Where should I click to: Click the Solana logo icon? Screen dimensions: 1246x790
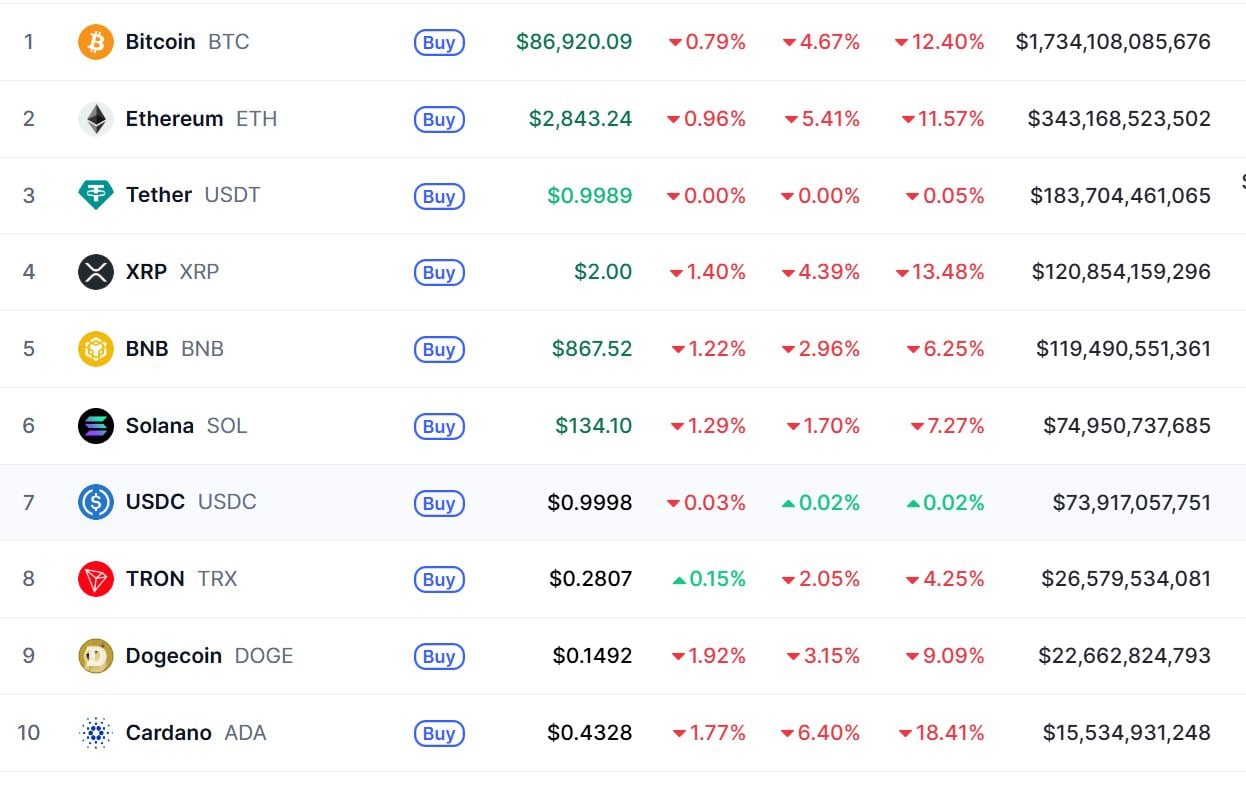[96, 426]
